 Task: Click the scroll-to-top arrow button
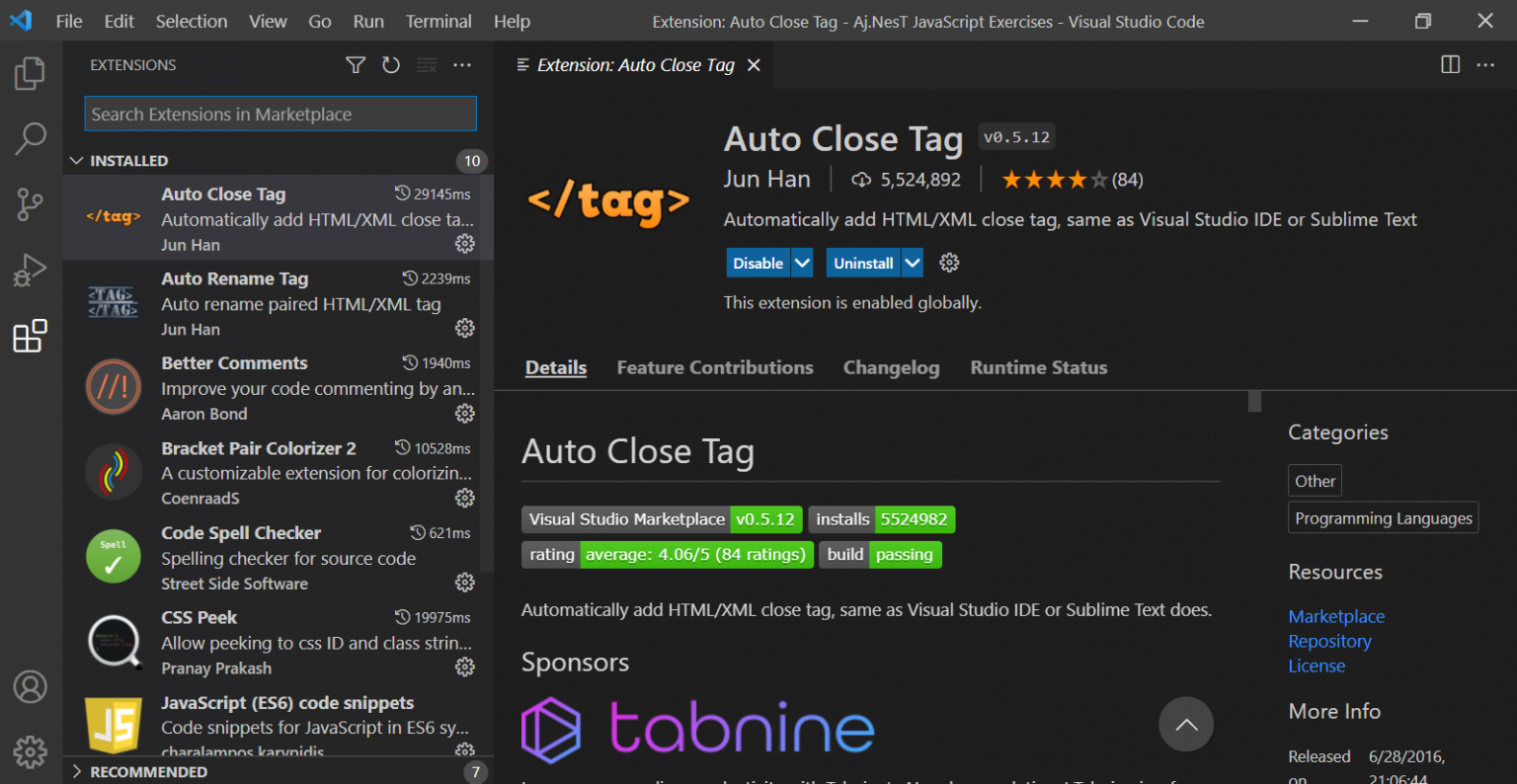coord(1186,725)
